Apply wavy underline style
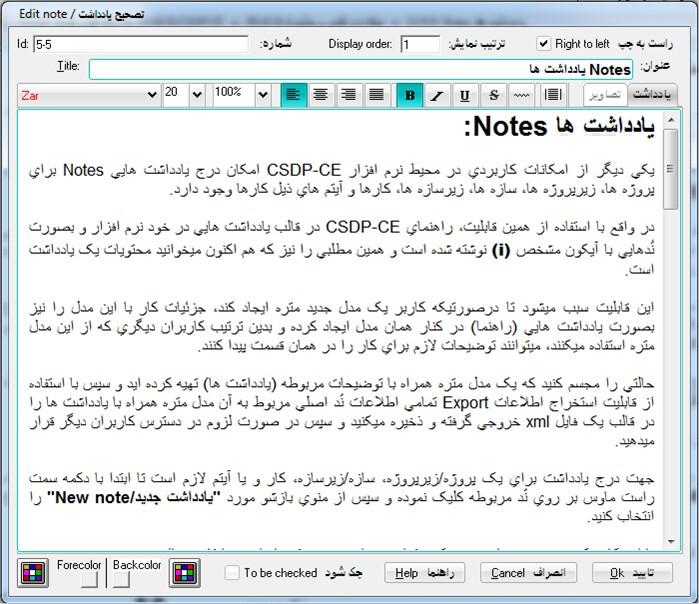Screen dimensions: 699x604 tap(521, 95)
